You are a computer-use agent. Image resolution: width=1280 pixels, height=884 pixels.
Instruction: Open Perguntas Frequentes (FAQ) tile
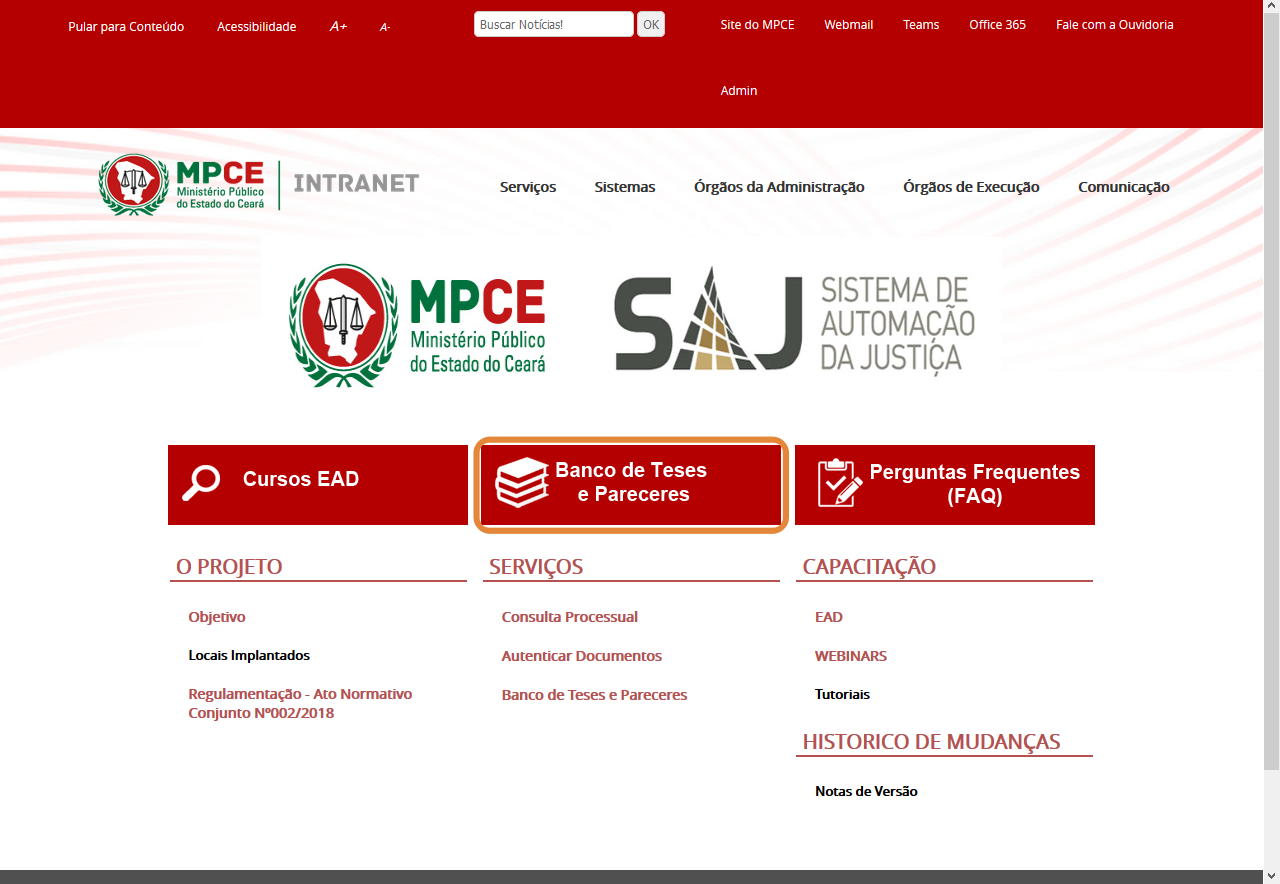pos(945,485)
